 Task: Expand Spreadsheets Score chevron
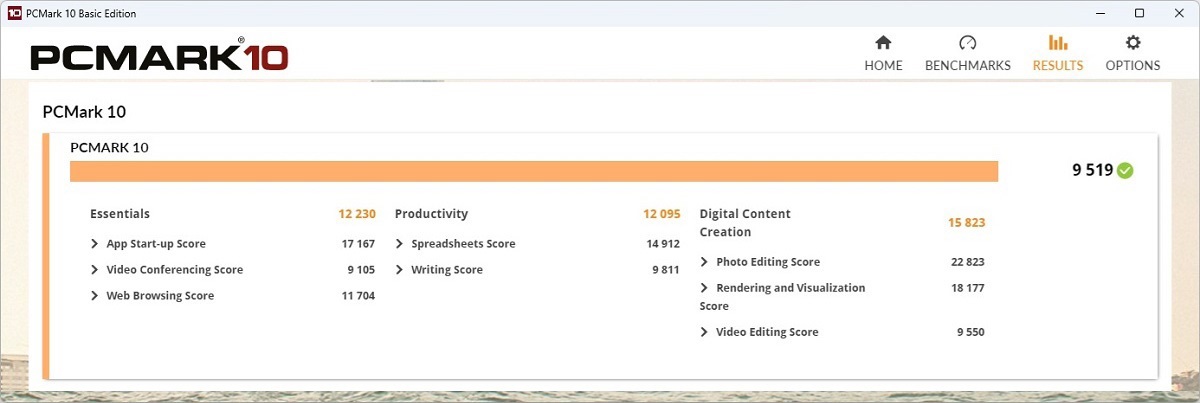400,244
